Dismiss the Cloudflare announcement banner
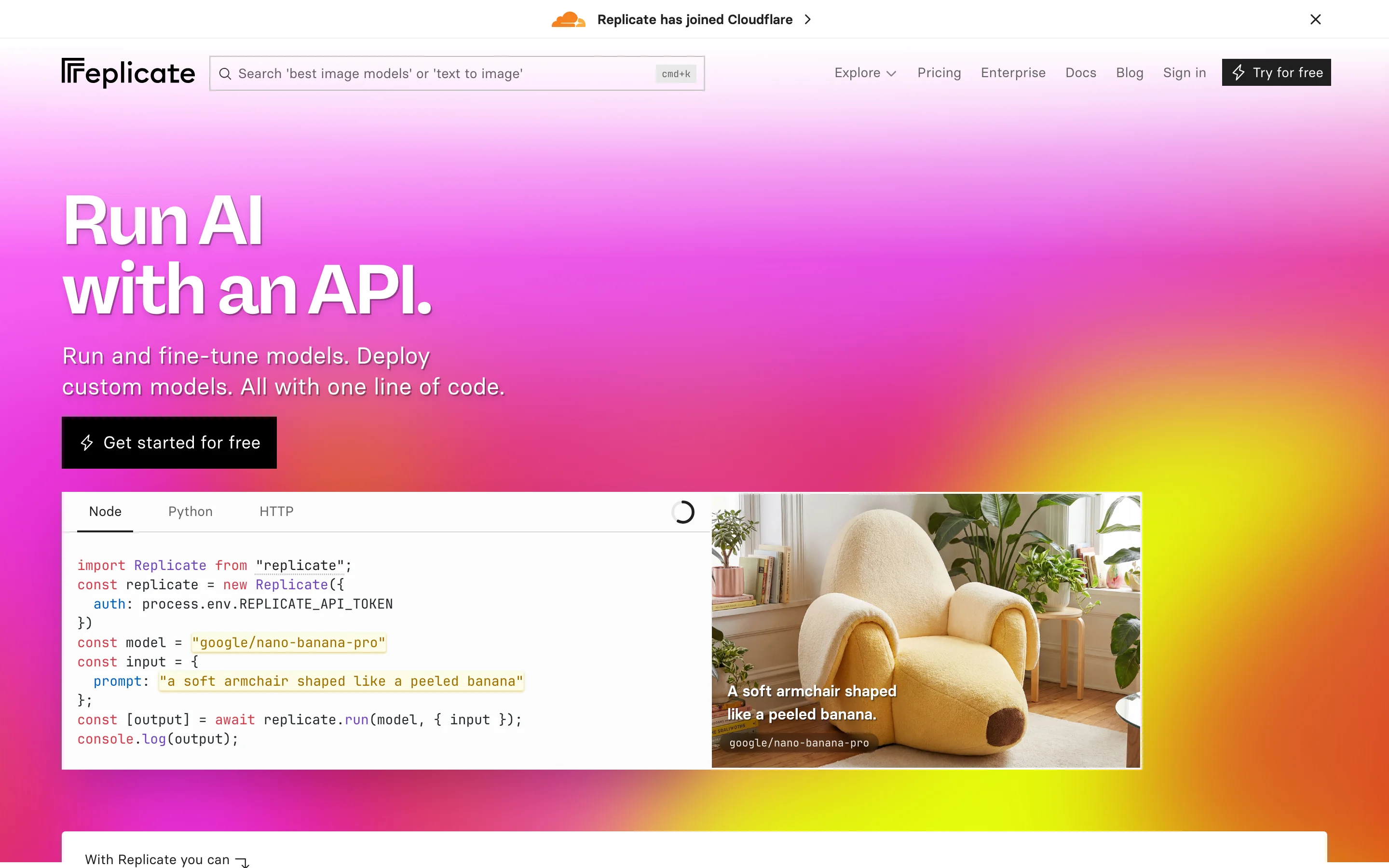 click(x=1316, y=19)
